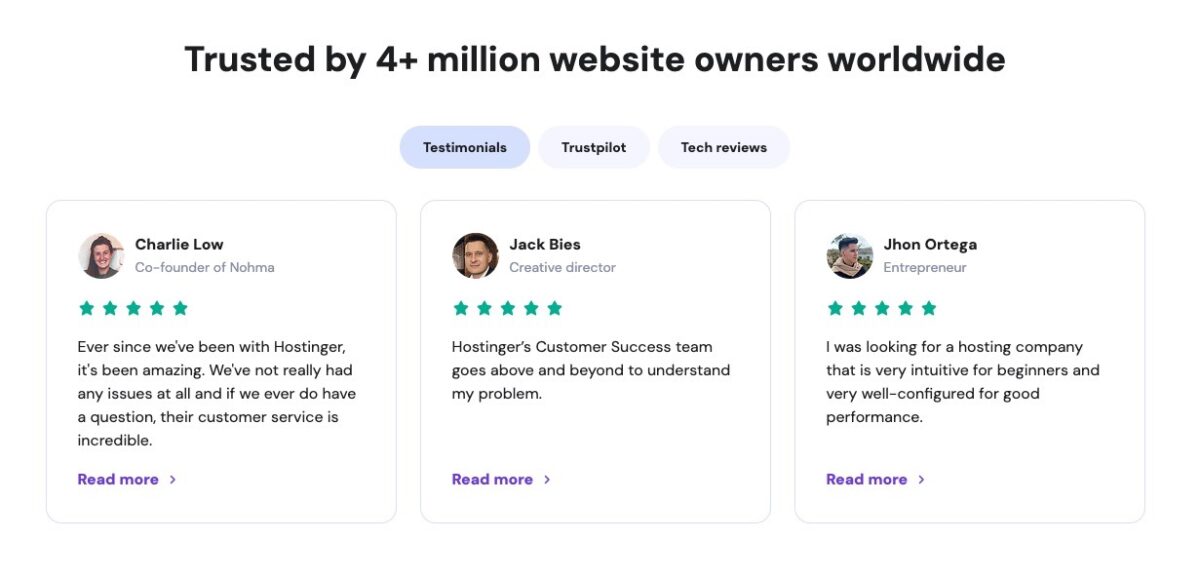The width and height of the screenshot is (1200, 579).
Task: Click Read more under Jack Bies' testimonial
Action: click(x=492, y=479)
